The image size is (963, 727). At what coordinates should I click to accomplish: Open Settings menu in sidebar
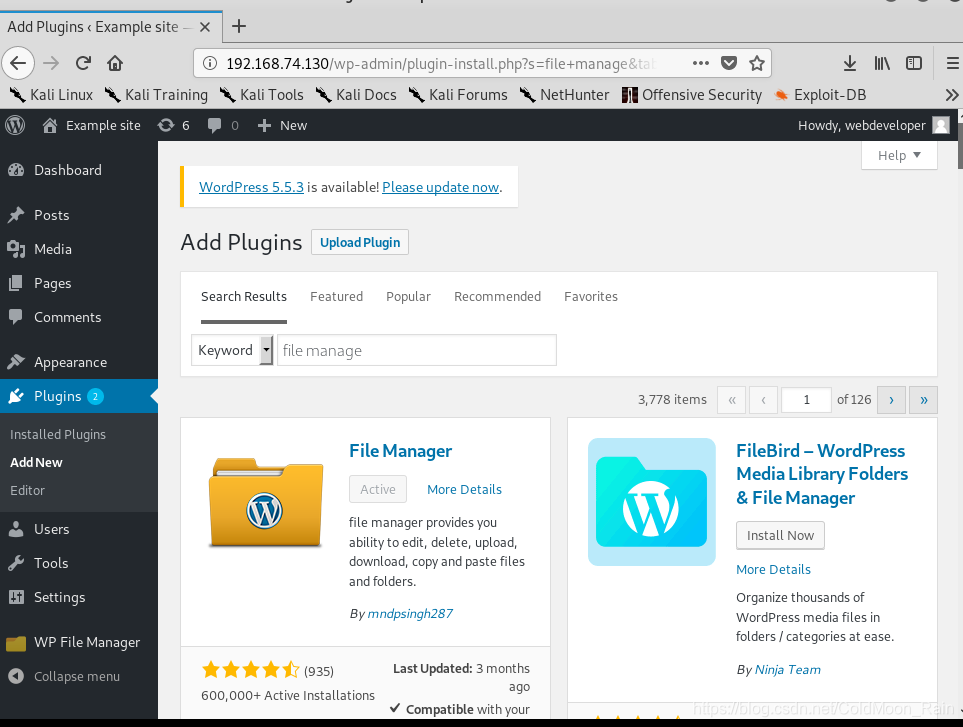[x=79, y=597]
